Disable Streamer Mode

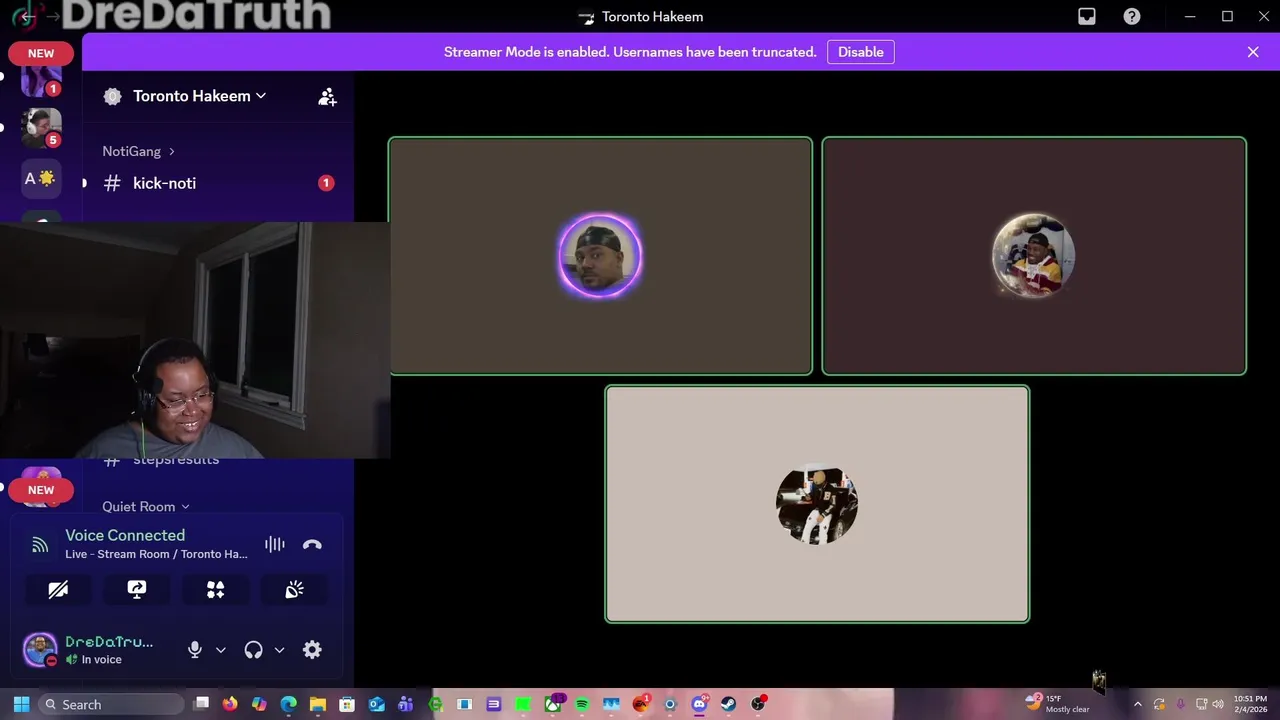click(x=861, y=52)
